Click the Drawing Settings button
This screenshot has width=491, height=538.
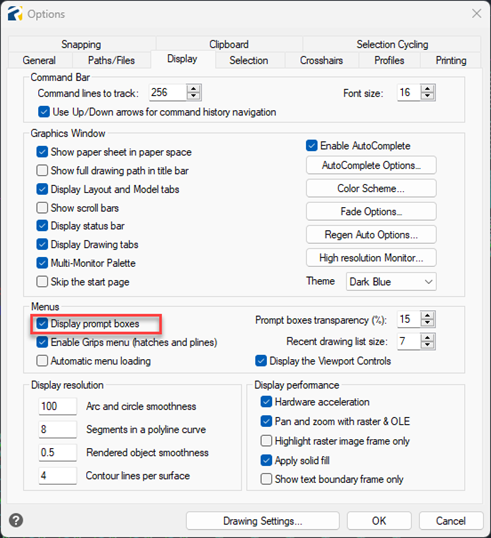tap(262, 521)
